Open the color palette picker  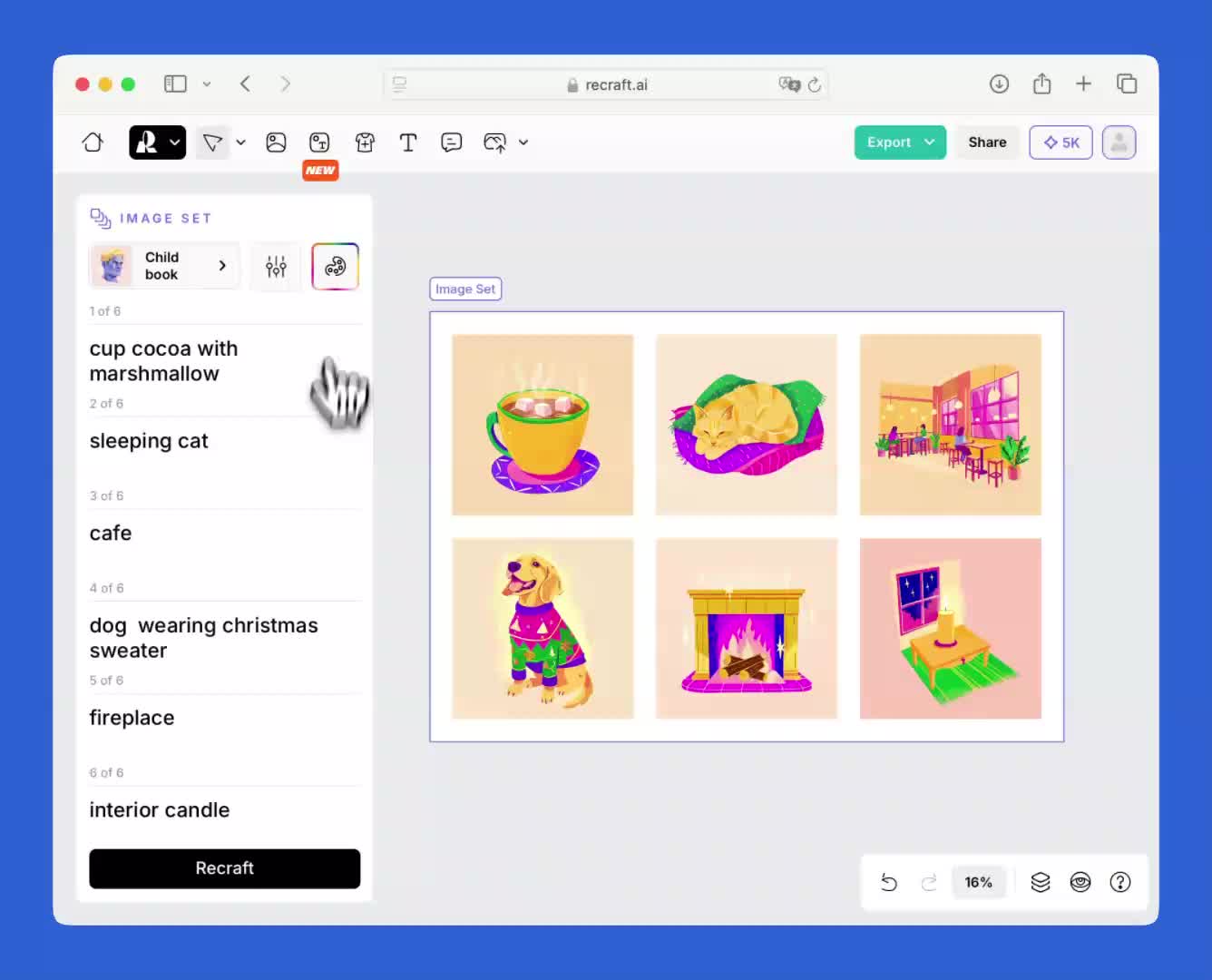point(336,267)
